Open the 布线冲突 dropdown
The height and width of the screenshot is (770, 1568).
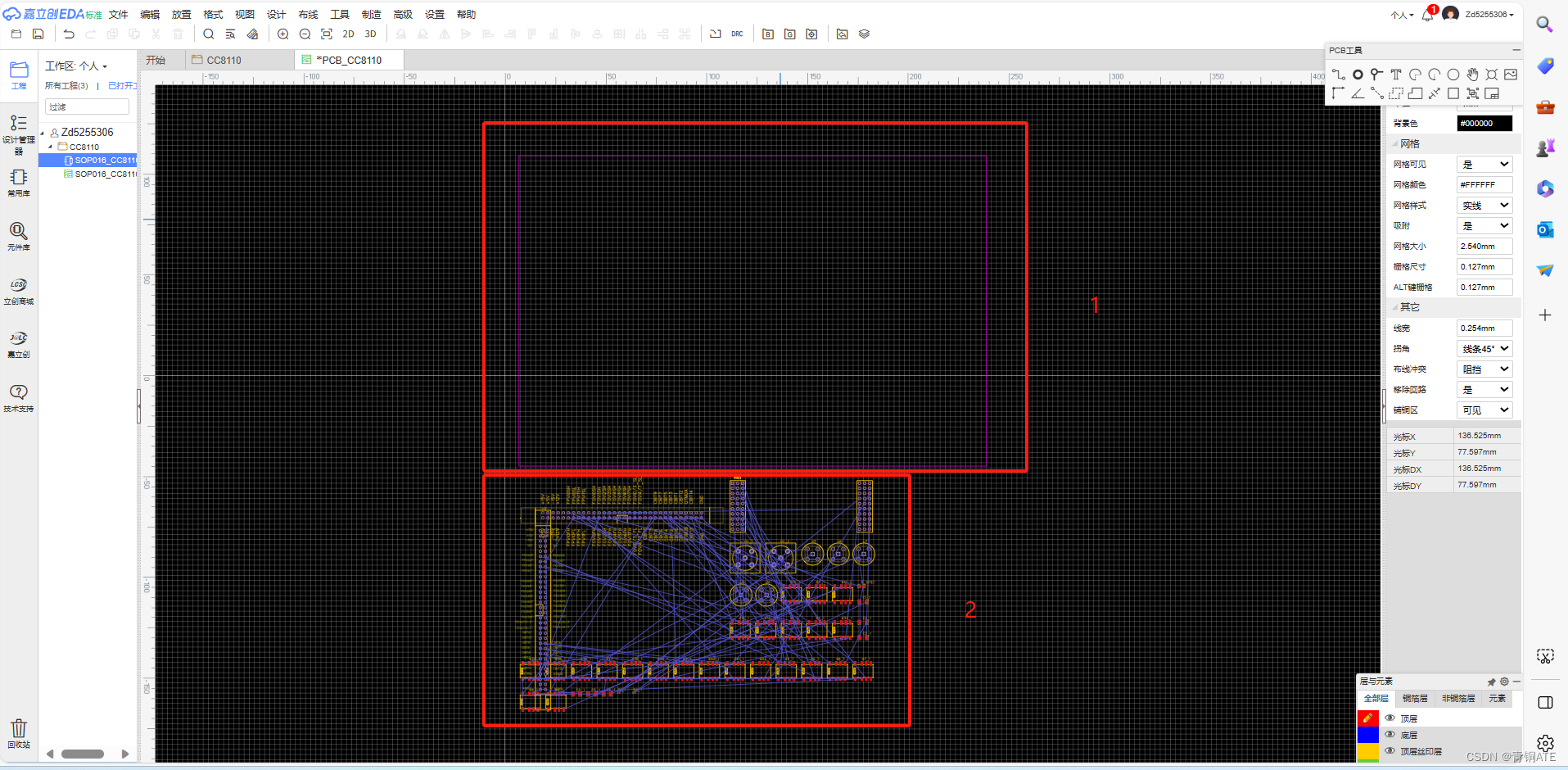pyautogui.click(x=1484, y=369)
